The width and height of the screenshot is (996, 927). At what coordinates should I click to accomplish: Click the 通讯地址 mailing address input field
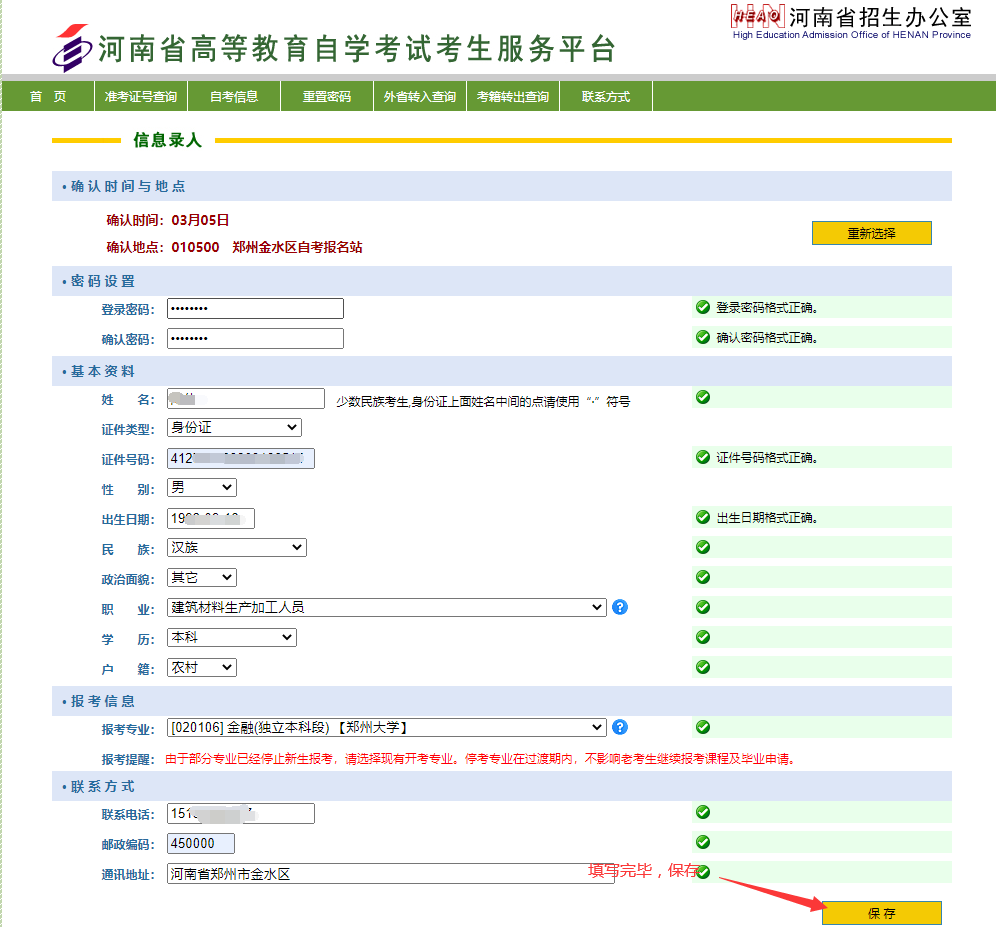(x=377, y=874)
